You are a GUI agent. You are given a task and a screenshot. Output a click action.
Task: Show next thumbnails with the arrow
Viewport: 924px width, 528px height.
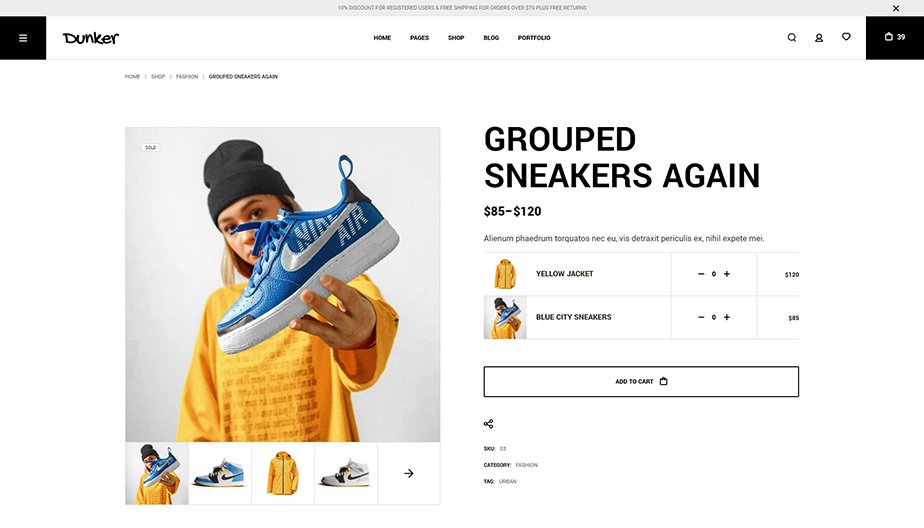point(408,473)
